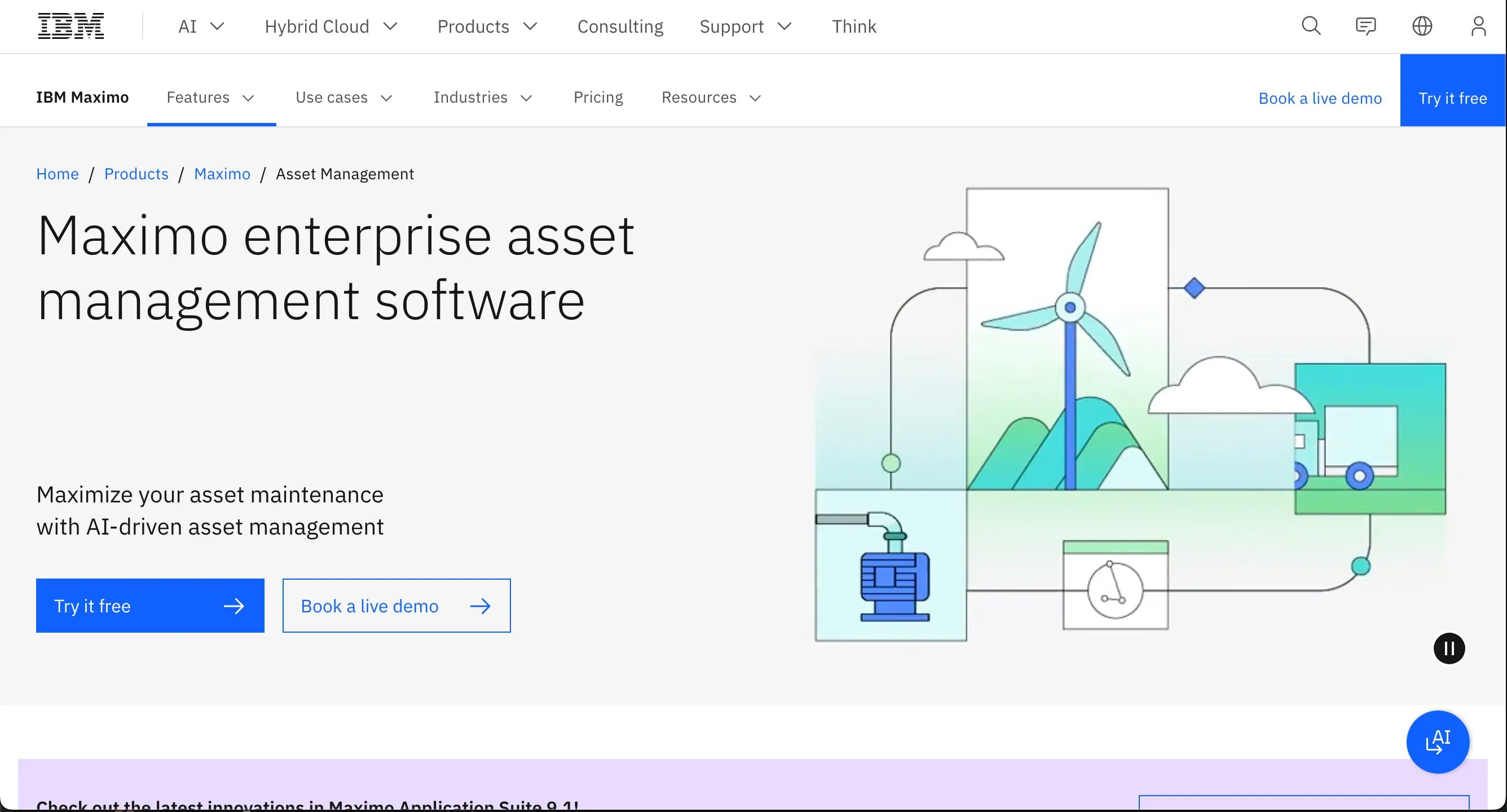Image resolution: width=1507 pixels, height=812 pixels.
Task: Expand the AI menu dropdown
Action: (x=201, y=27)
